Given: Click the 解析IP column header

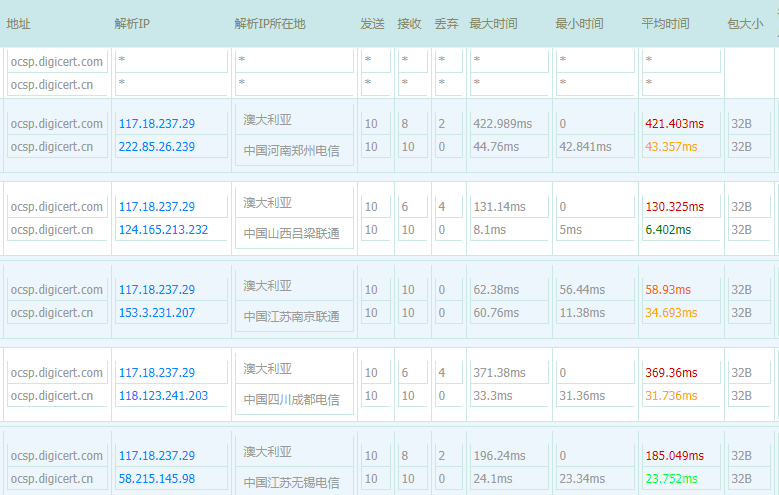Looking at the screenshot, I should coord(134,24).
